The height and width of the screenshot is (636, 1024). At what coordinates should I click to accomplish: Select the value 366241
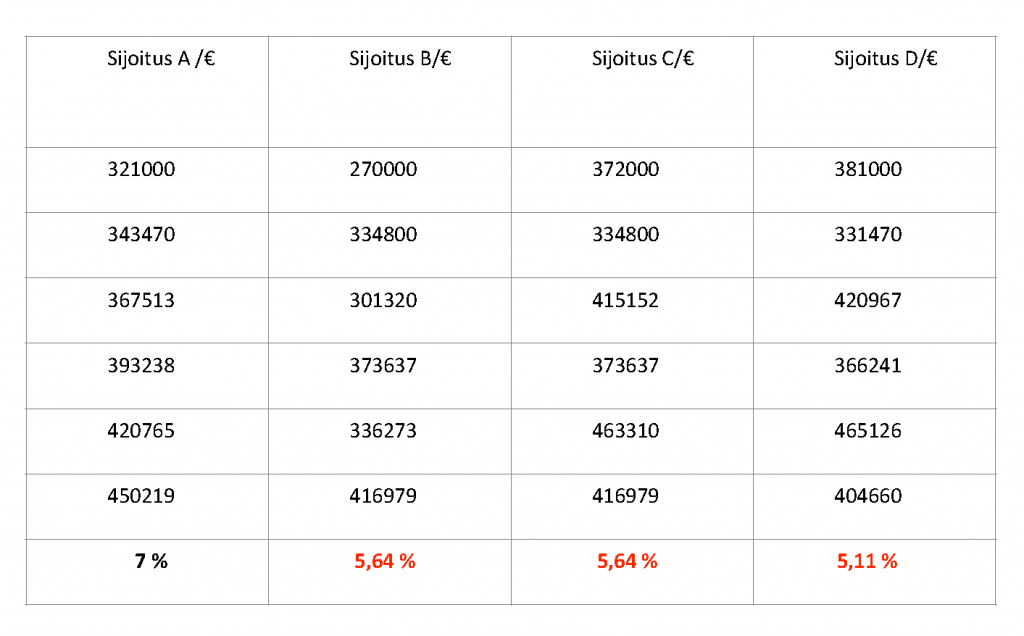pos(868,366)
